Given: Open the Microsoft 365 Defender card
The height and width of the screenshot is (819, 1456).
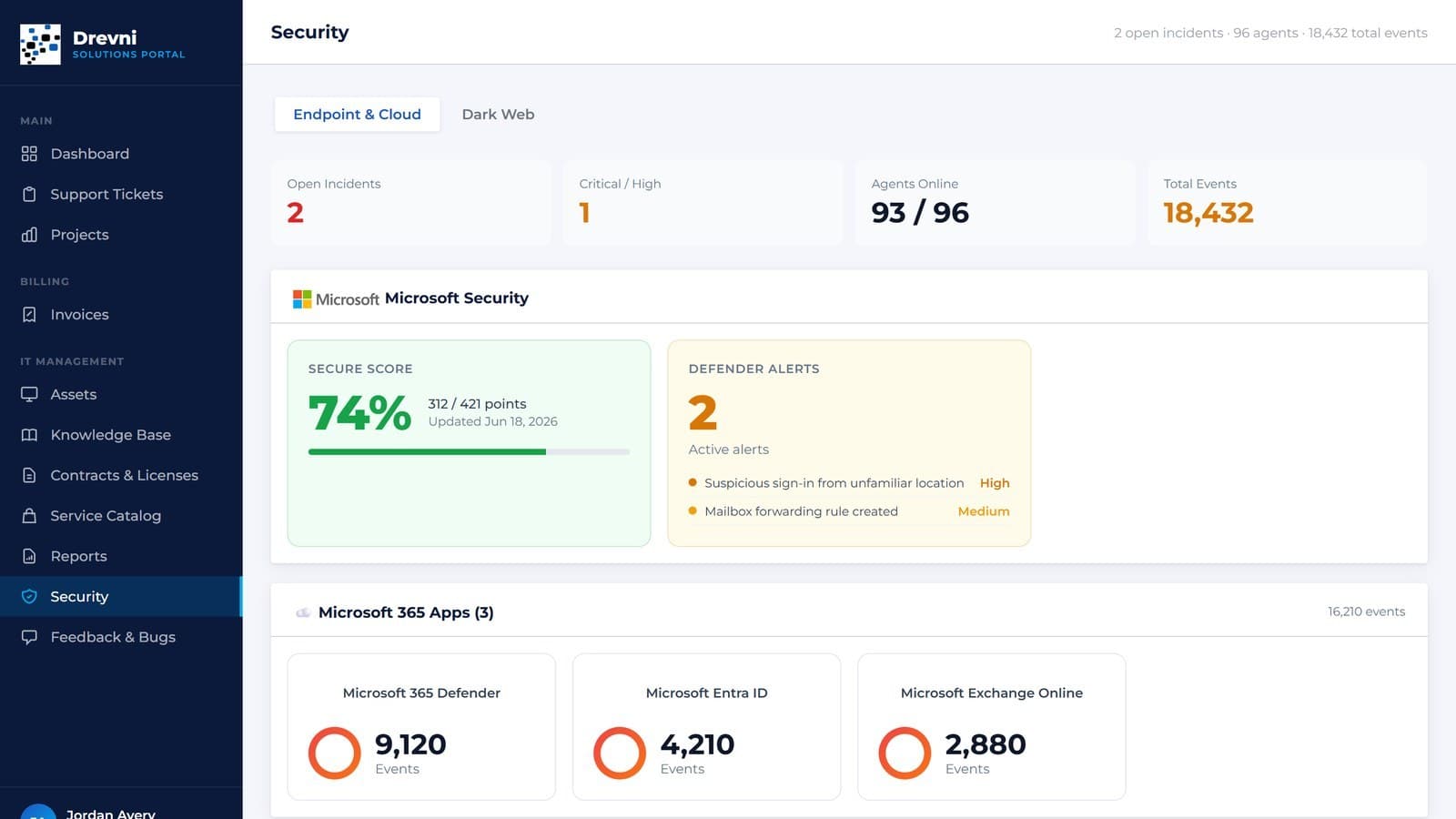Looking at the screenshot, I should [x=421, y=727].
